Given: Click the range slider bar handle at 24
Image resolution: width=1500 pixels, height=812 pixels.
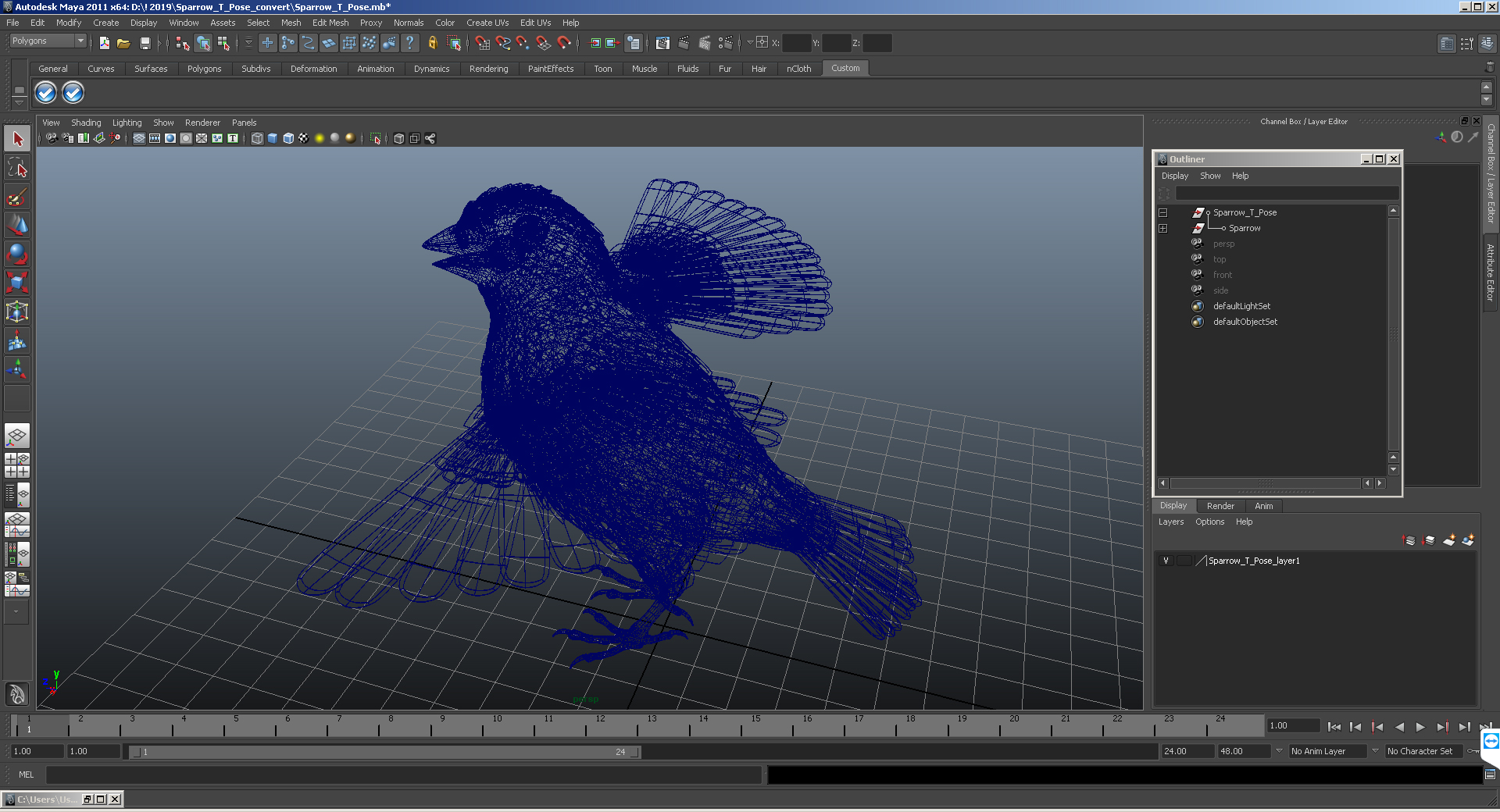Looking at the screenshot, I should pyautogui.click(x=635, y=752).
